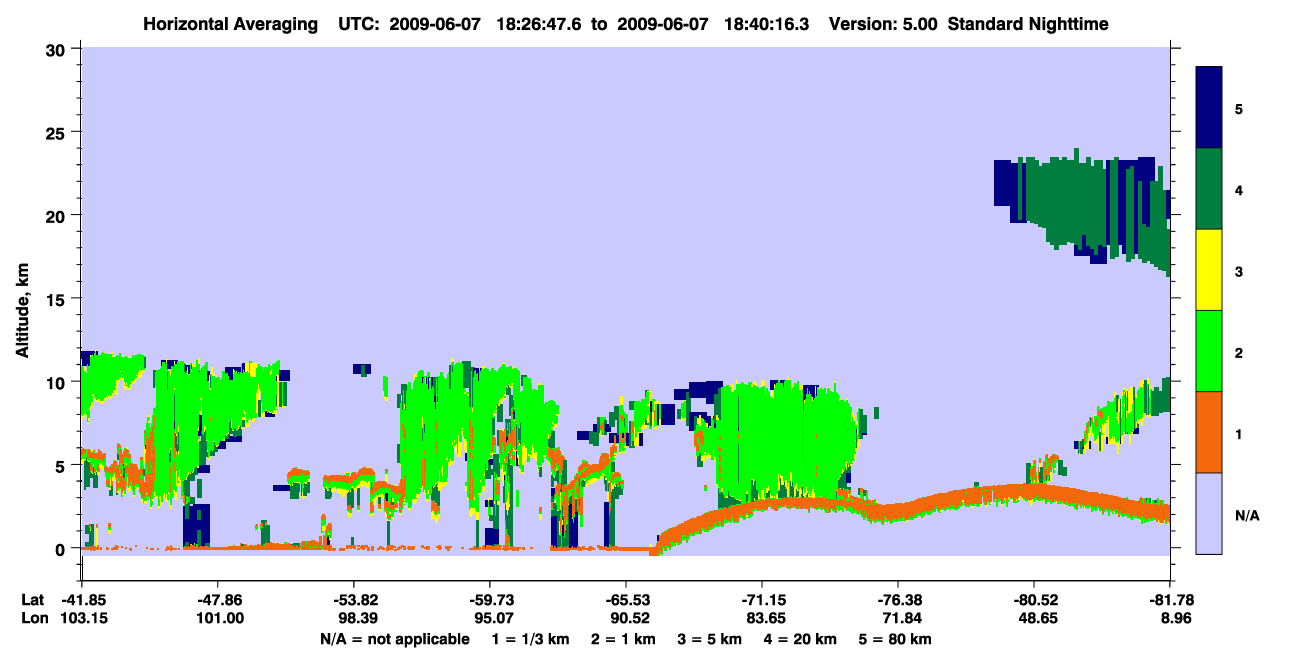Click longitude value 103.15

[82, 618]
